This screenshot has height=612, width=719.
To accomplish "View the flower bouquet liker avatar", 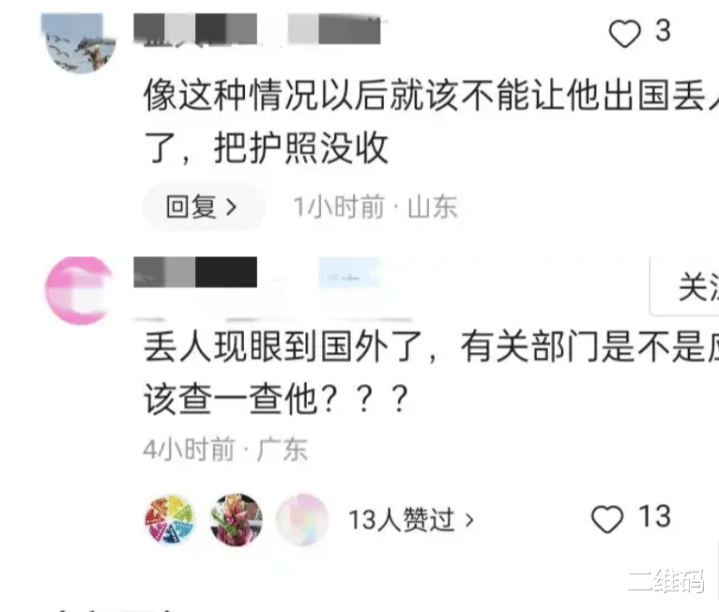I will pyautogui.click(x=236, y=519).
